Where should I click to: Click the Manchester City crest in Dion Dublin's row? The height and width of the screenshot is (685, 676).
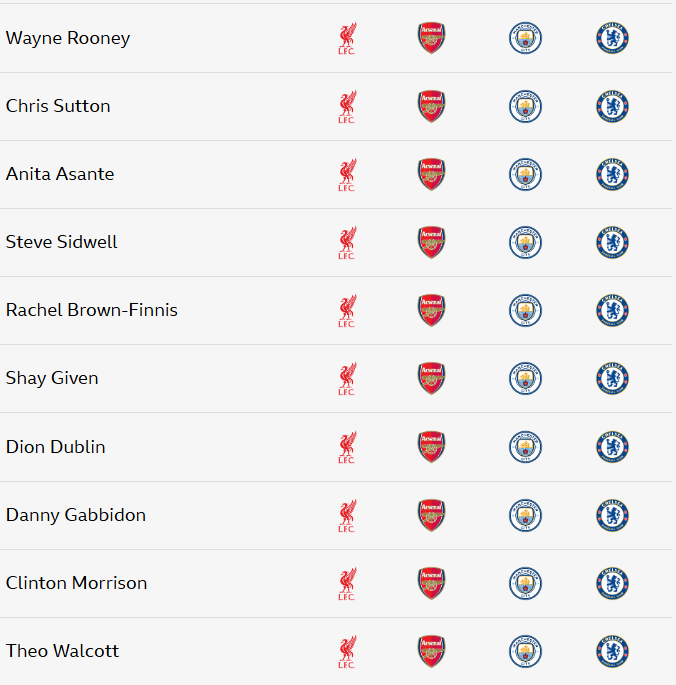525,447
